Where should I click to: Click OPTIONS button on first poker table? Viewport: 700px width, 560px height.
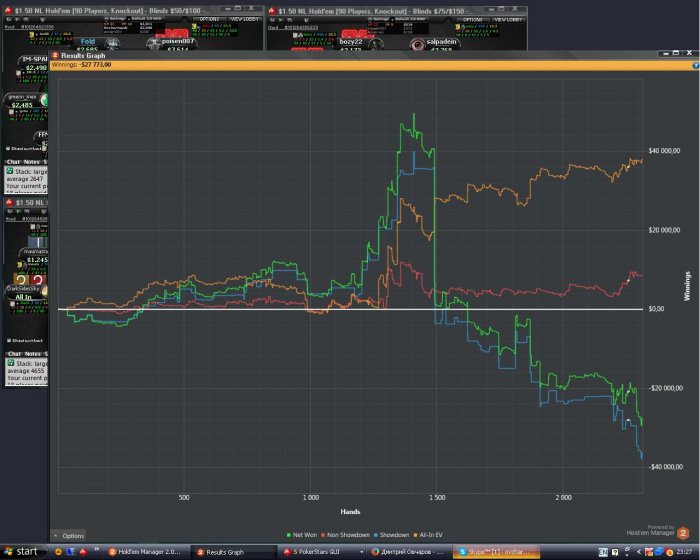coord(209,19)
